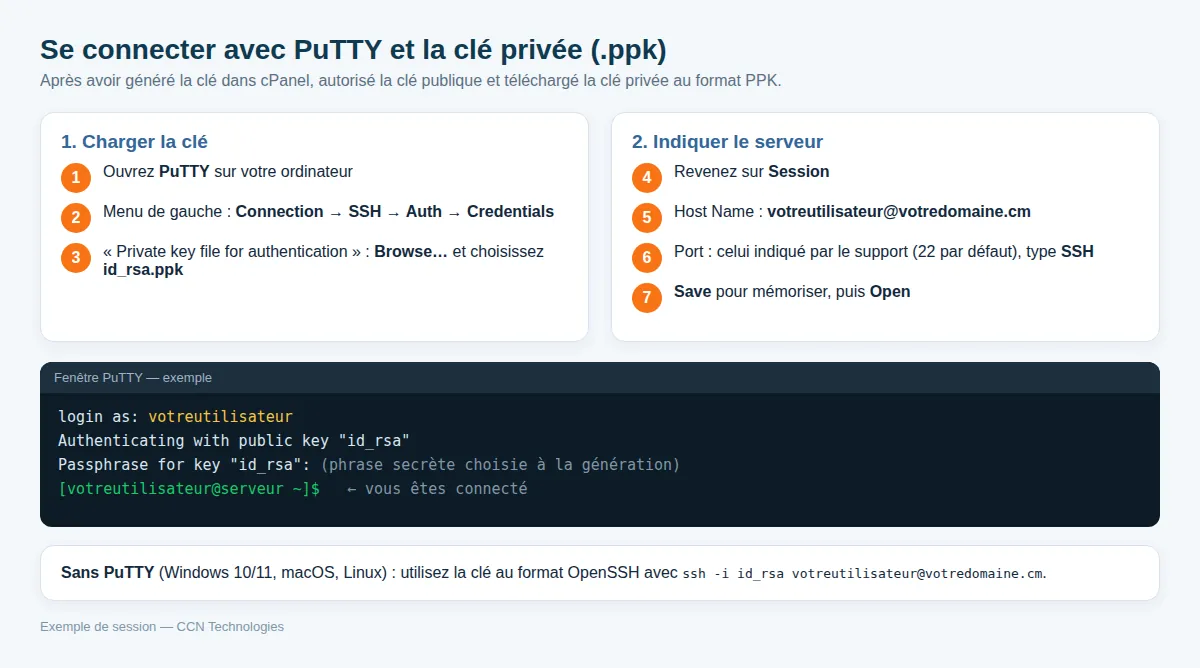
Task: Select heading "2. Indiquer le serveur"
Action: pyautogui.click(x=727, y=142)
